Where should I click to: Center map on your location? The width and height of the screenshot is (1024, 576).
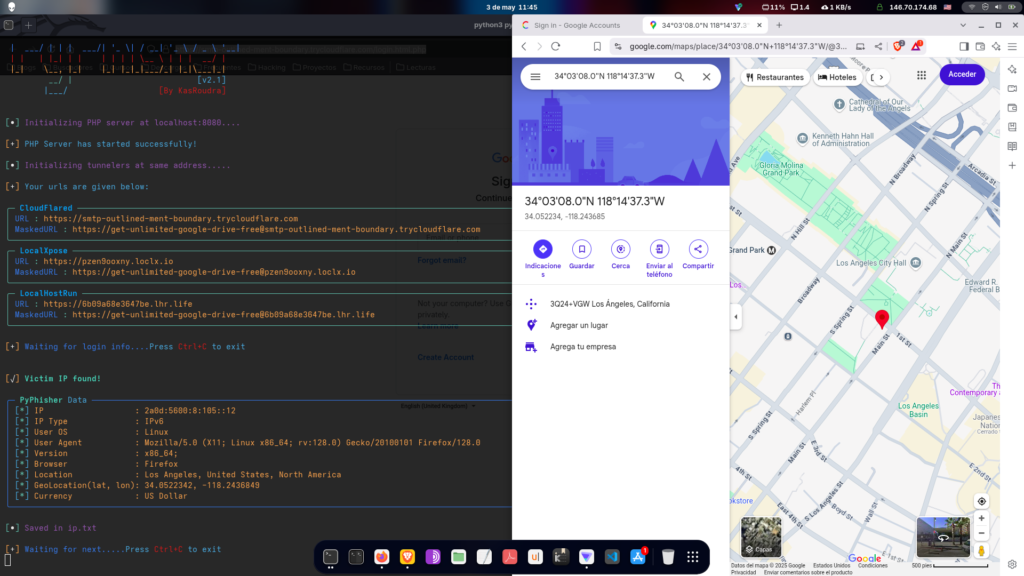point(981,502)
